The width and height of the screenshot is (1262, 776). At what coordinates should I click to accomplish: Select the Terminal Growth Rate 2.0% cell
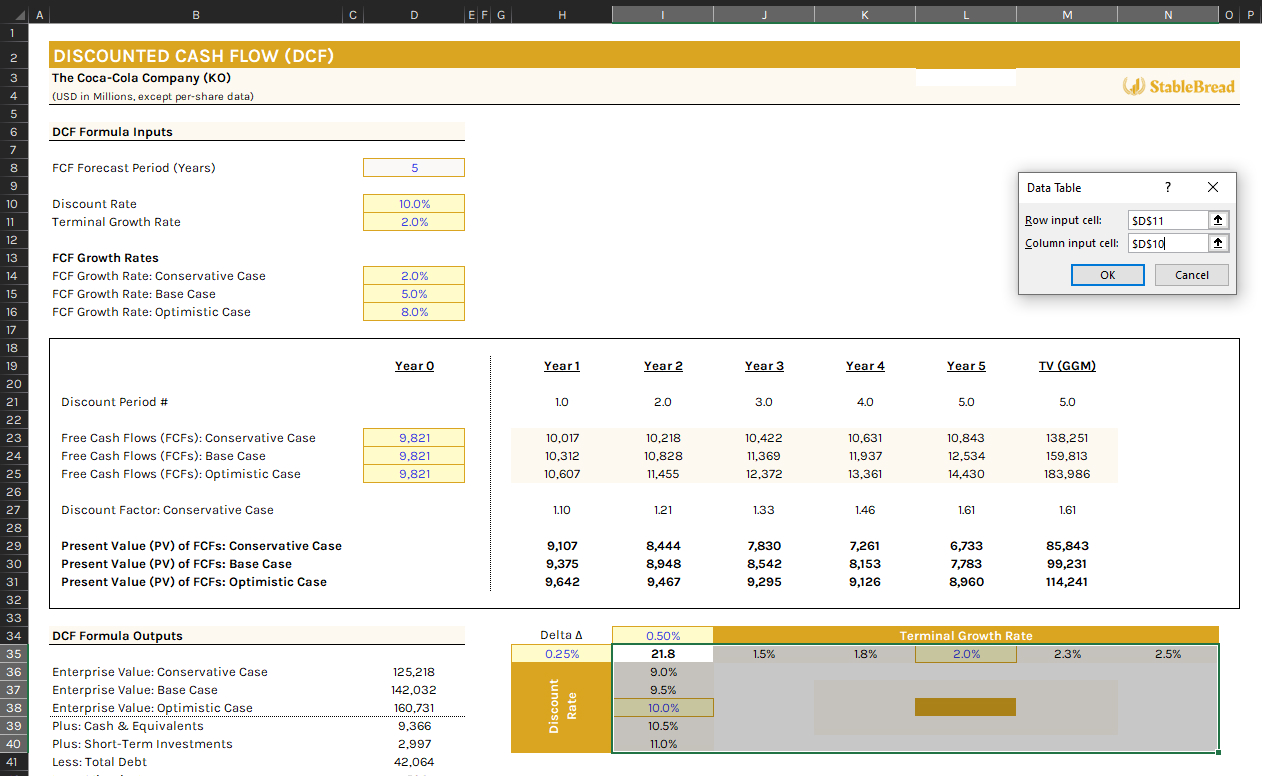tap(413, 221)
